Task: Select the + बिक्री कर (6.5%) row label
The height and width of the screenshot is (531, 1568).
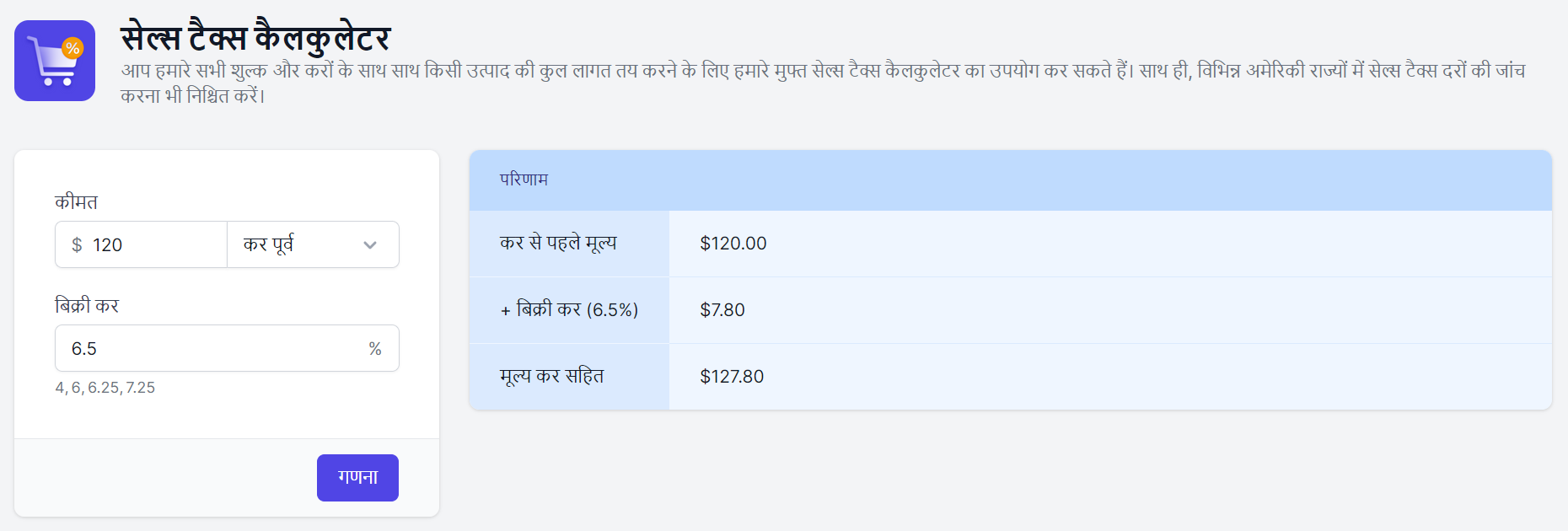Action: click(569, 310)
